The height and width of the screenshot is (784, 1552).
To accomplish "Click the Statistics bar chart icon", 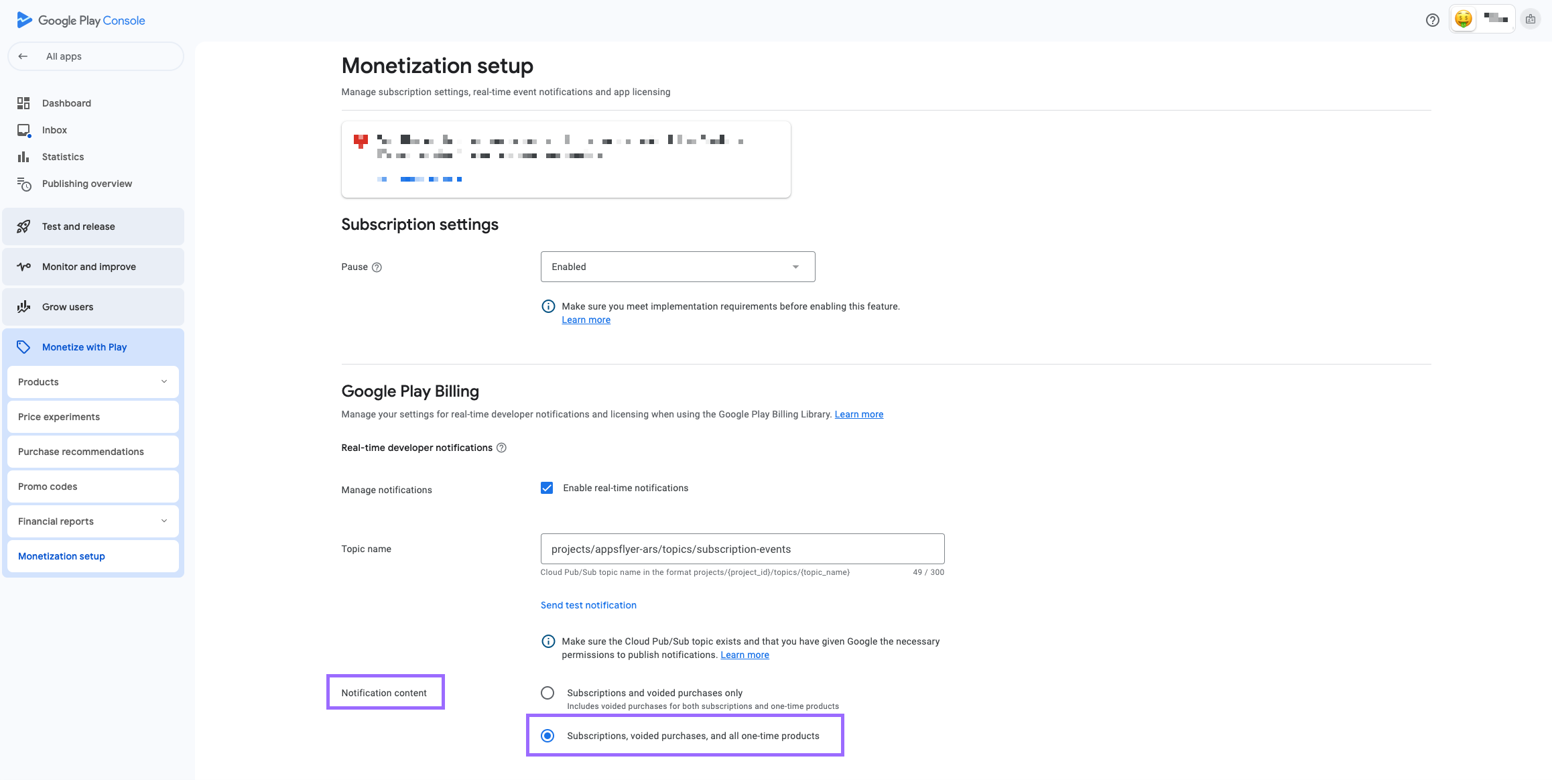I will pos(23,157).
